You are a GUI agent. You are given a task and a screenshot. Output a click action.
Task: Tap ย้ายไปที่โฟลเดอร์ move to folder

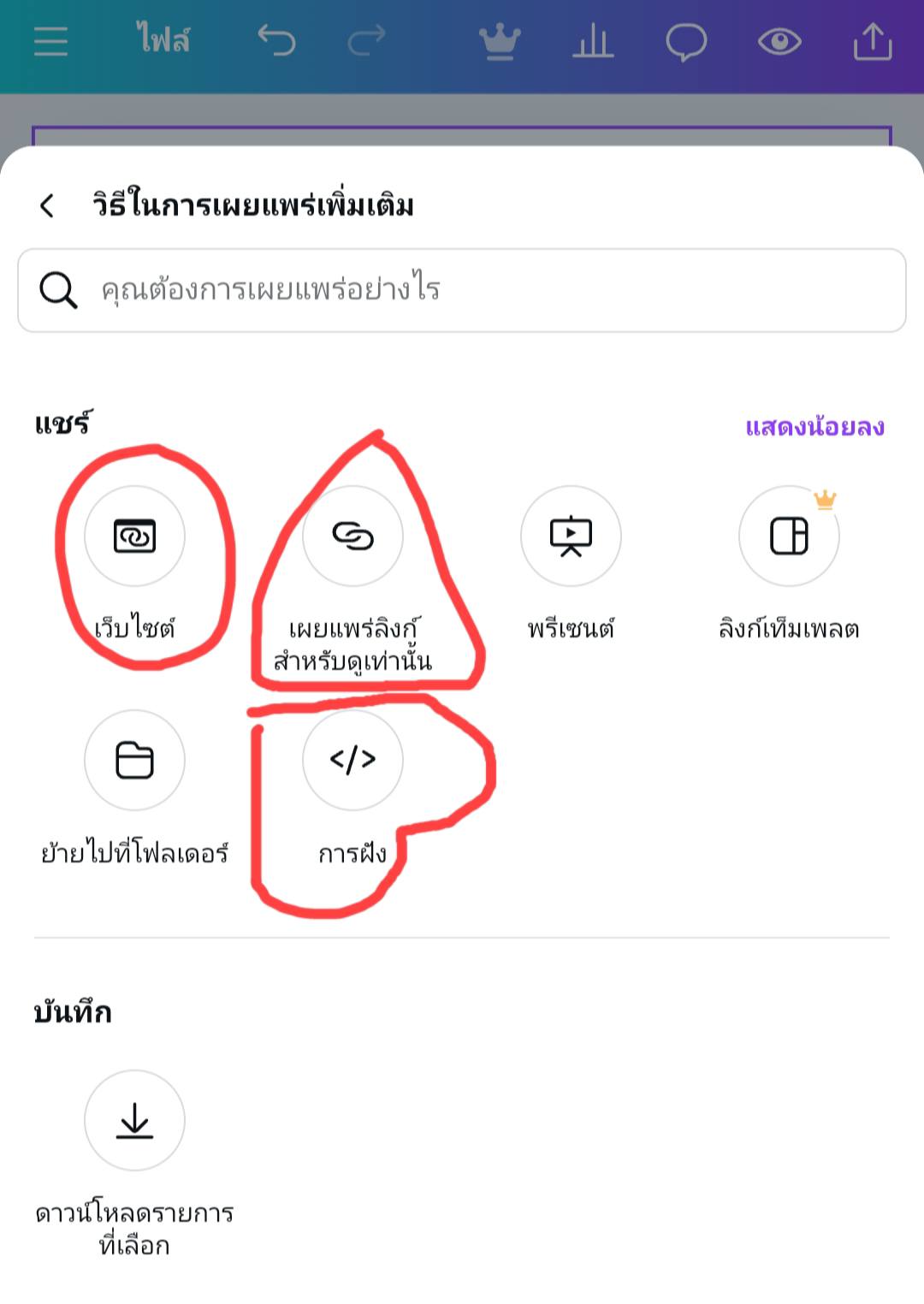tap(134, 760)
